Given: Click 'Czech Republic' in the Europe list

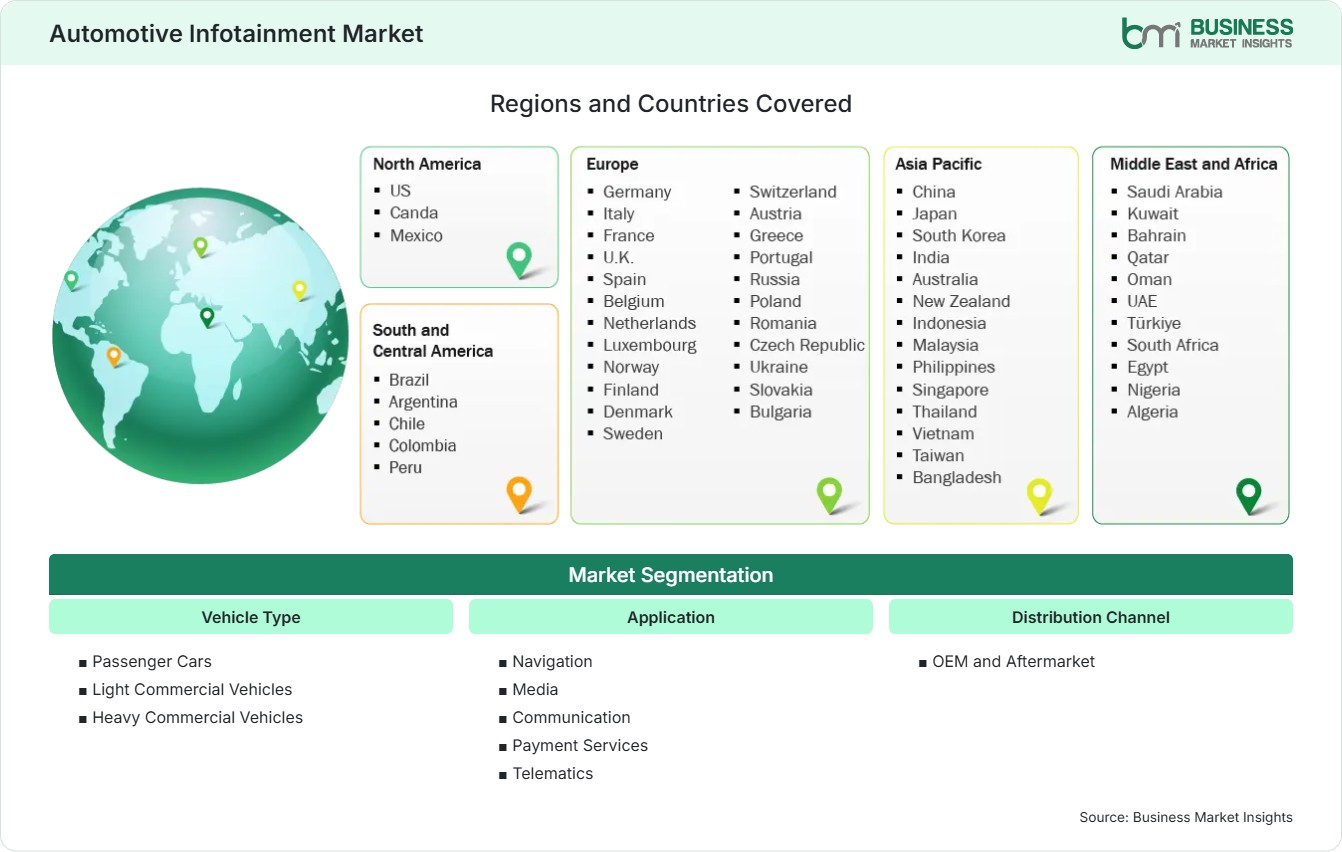Looking at the screenshot, I should (x=807, y=346).
